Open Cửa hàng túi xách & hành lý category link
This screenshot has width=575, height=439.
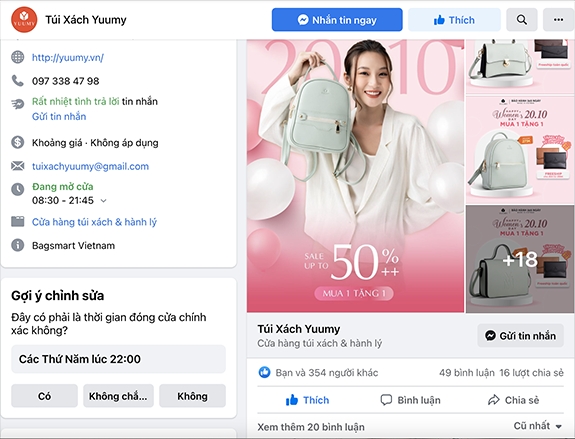94,222
